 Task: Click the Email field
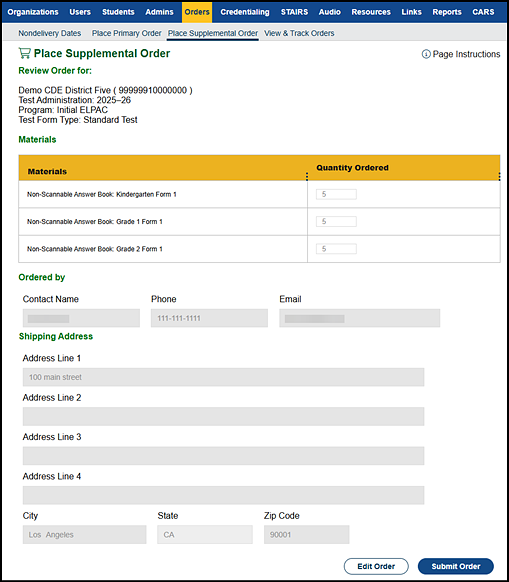pyautogui.click(x=359, y=318)
